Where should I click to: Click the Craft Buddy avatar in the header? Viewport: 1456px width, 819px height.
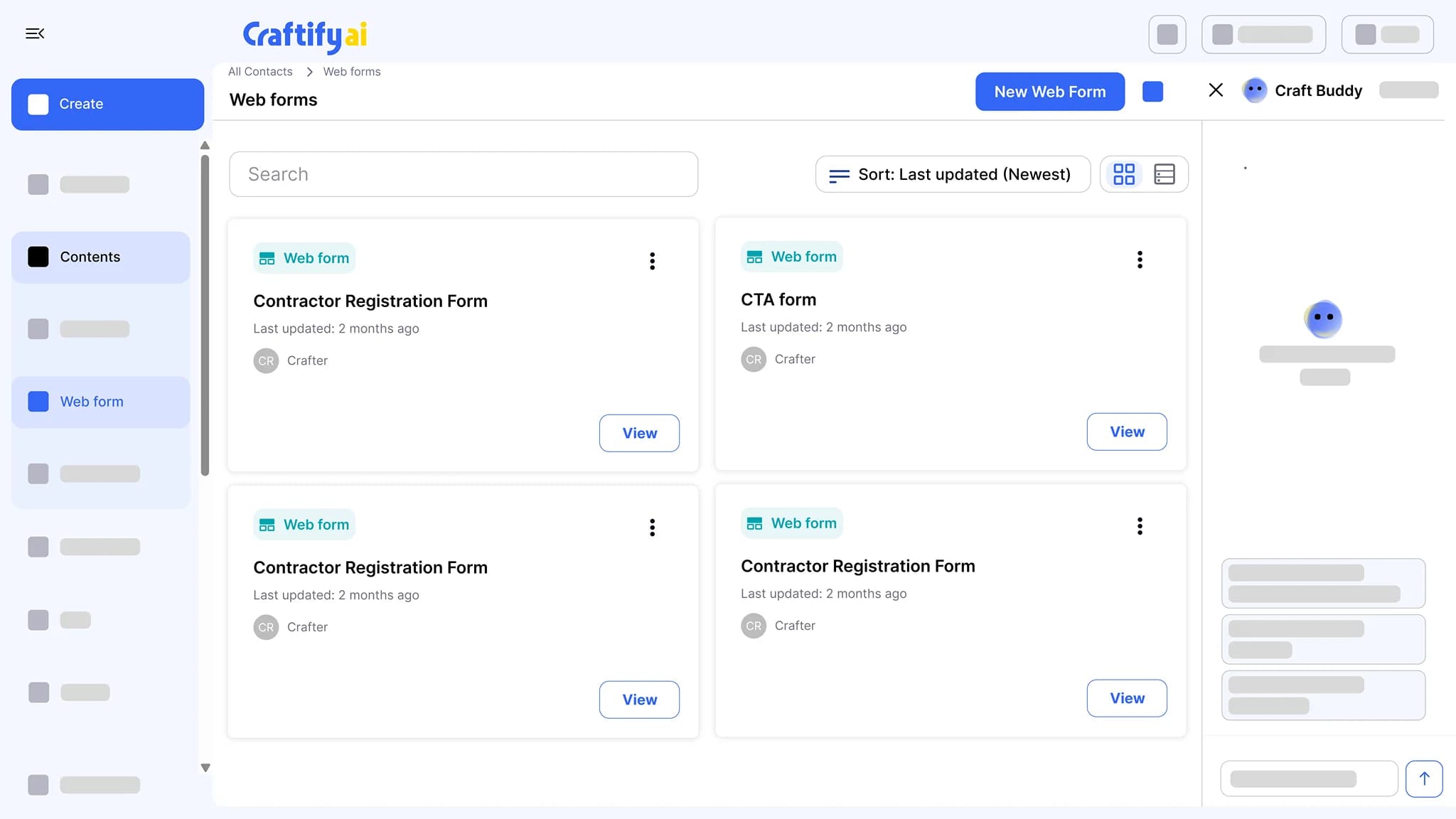(1255, 90)
